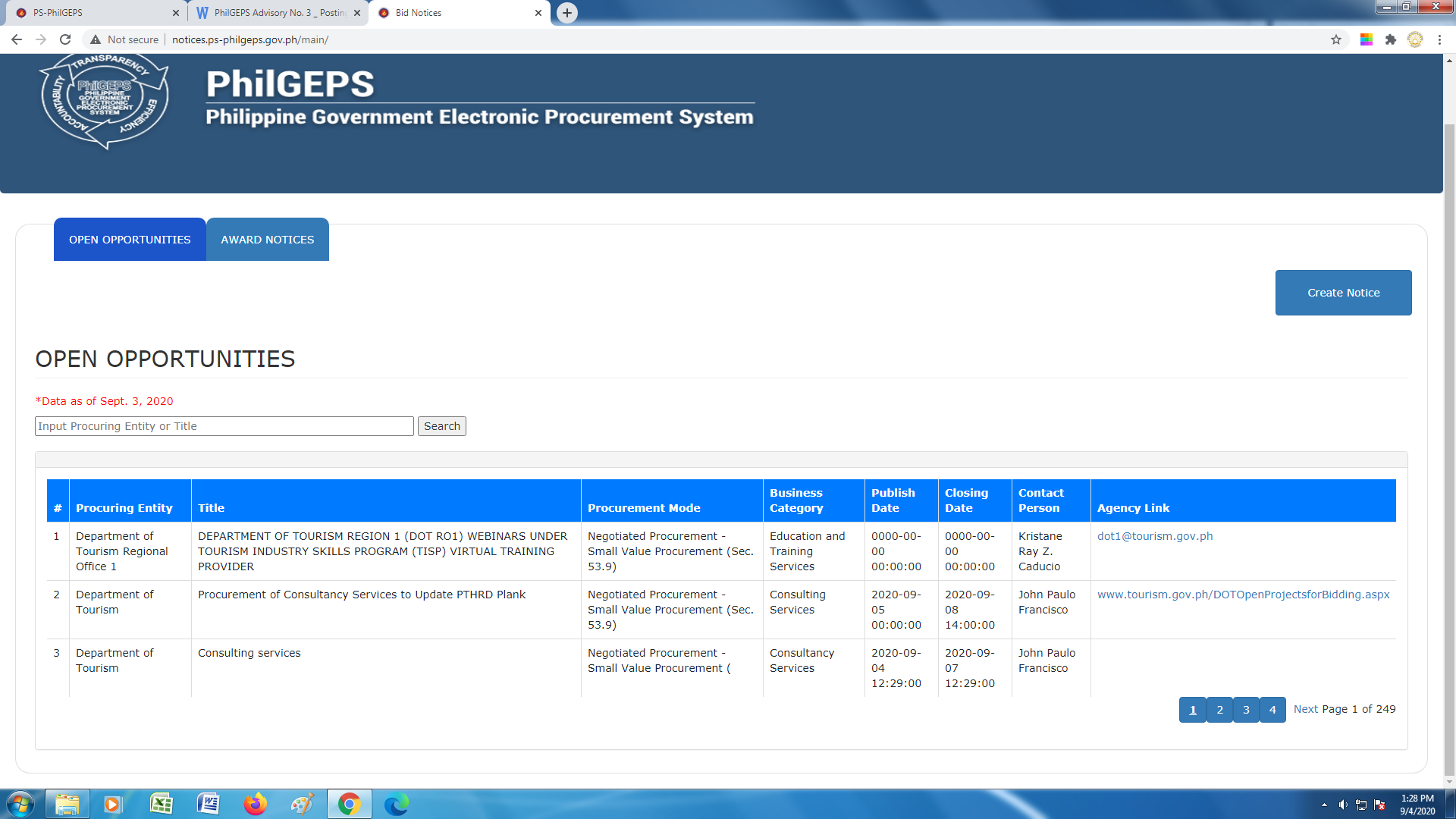Go to page 3 of results
This screenshot has height=819, width=1456.
(1246, 710)
